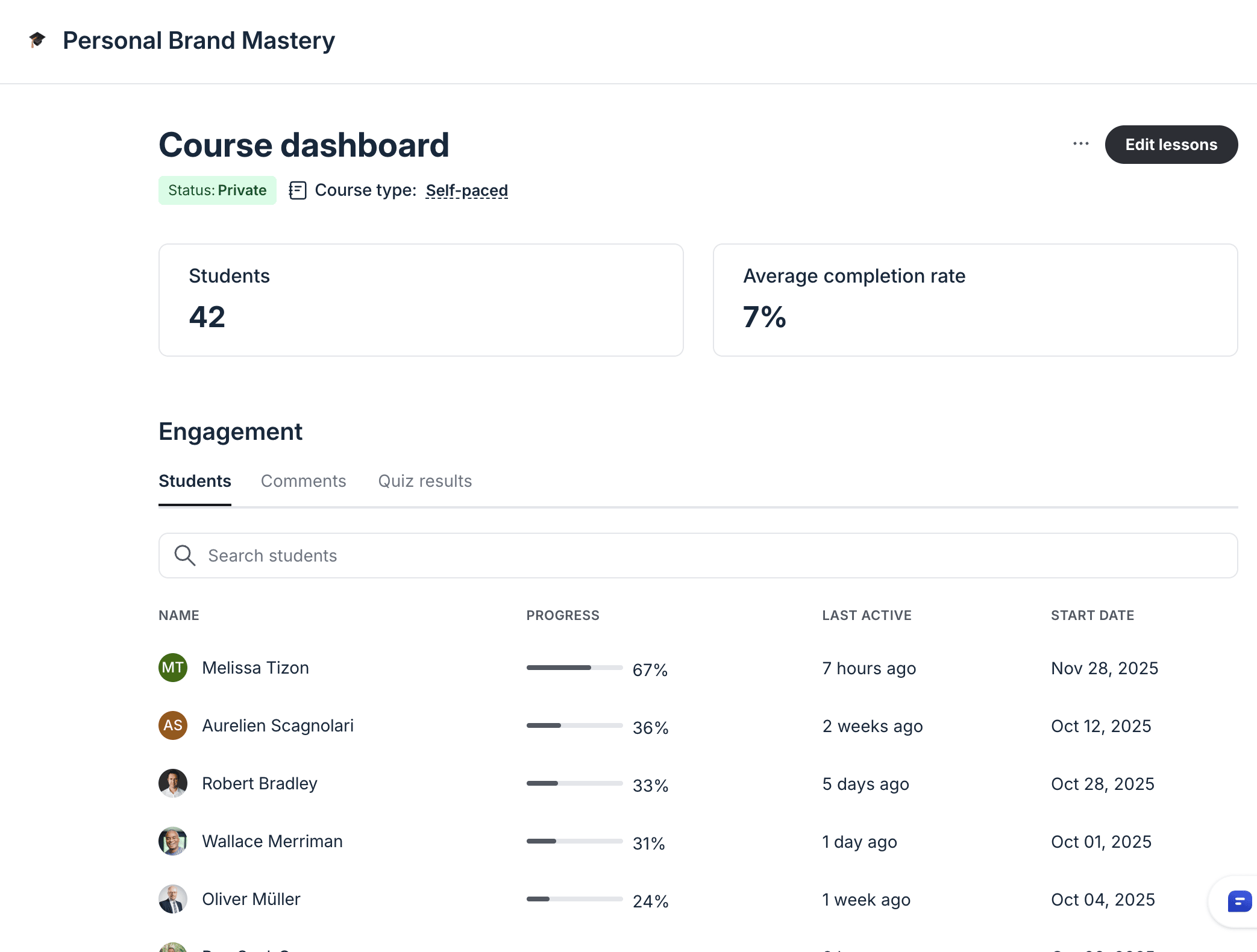1257x952 pixels.
Task: Click Aurelien Scagnolari's AS avatar
Action: pyautogui.click(x=173, y=725)
